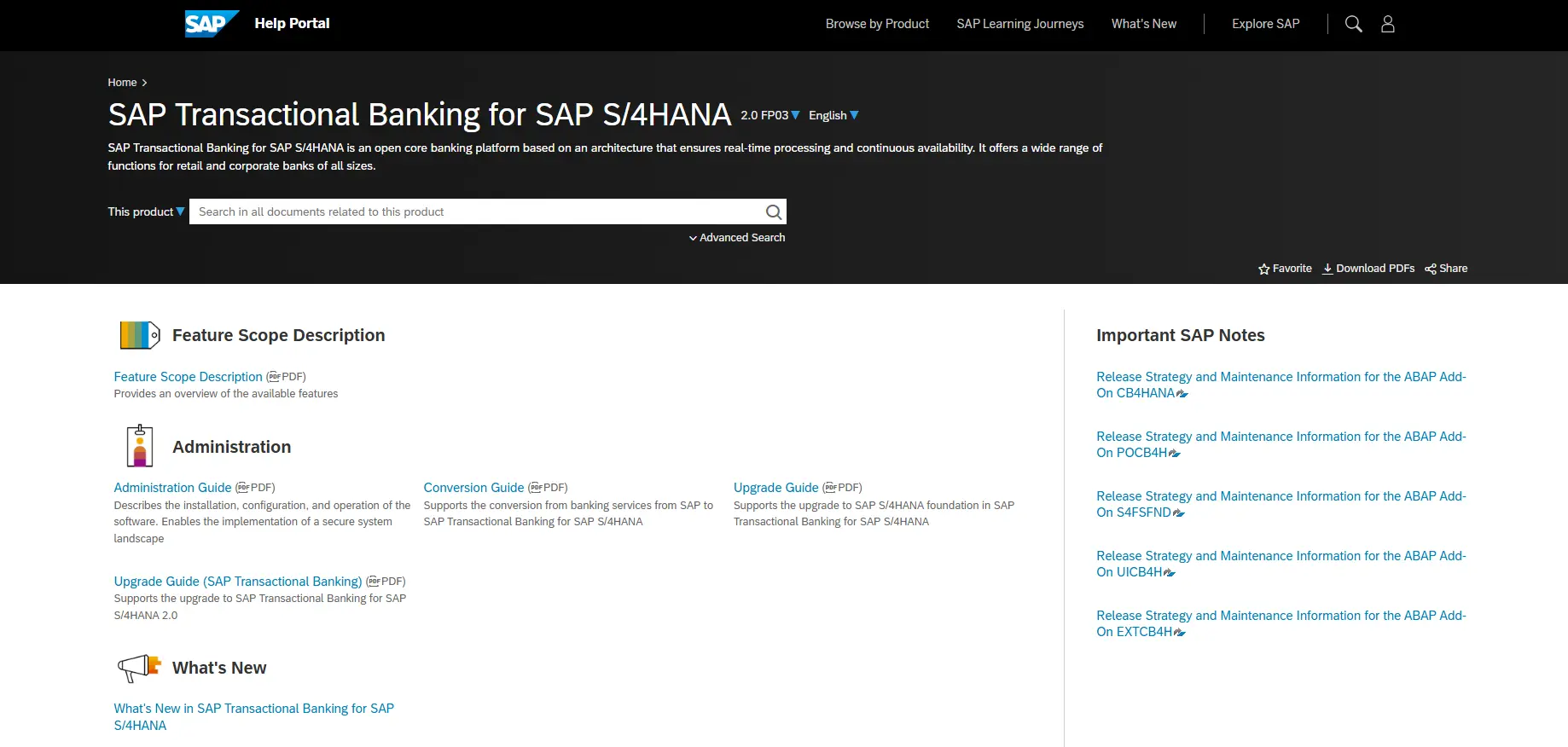
Task: Click the What's New section heading
Action: (219, 668)
